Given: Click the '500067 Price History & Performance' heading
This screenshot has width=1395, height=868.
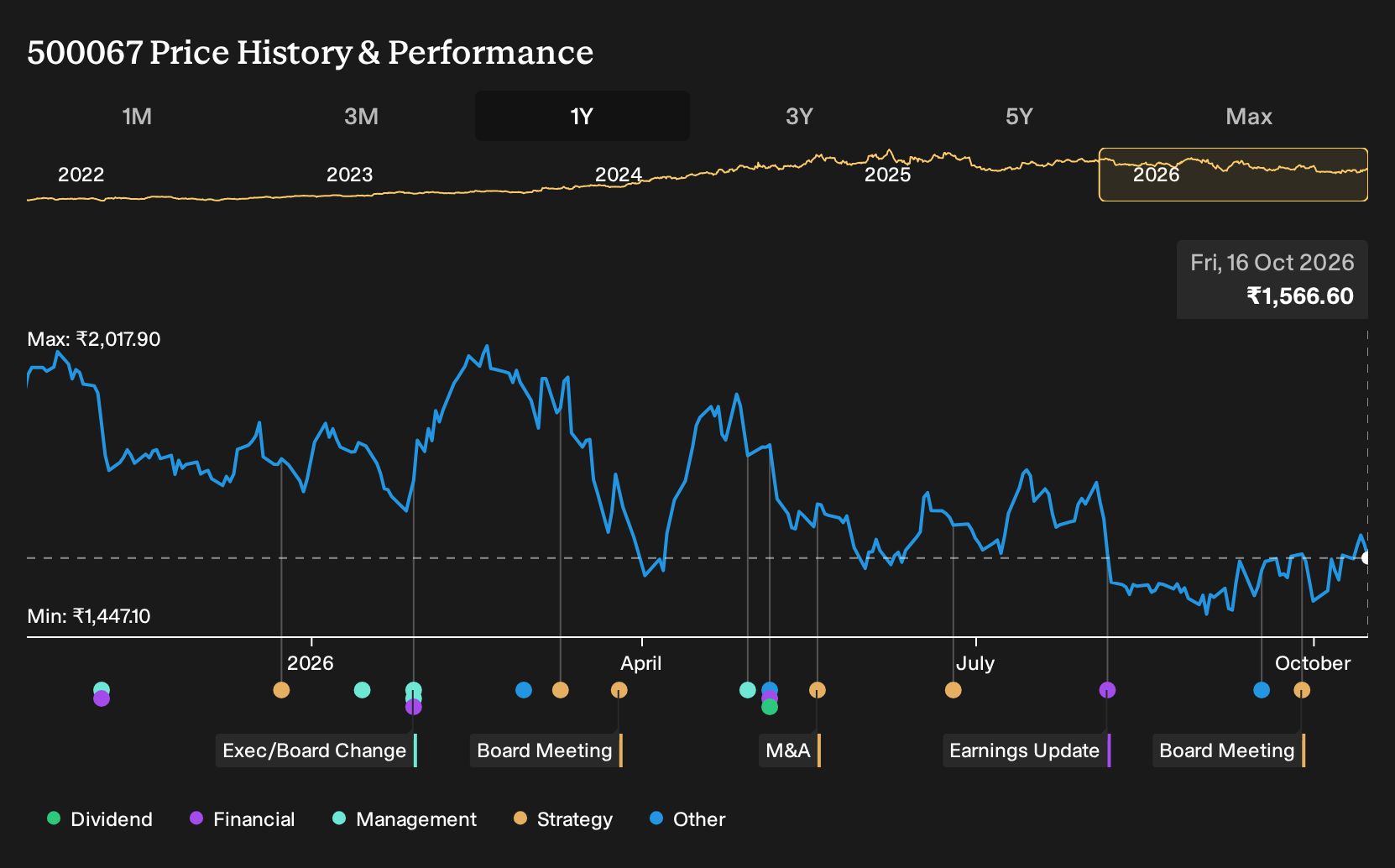Looking at the screenshot, I should 310,52.
